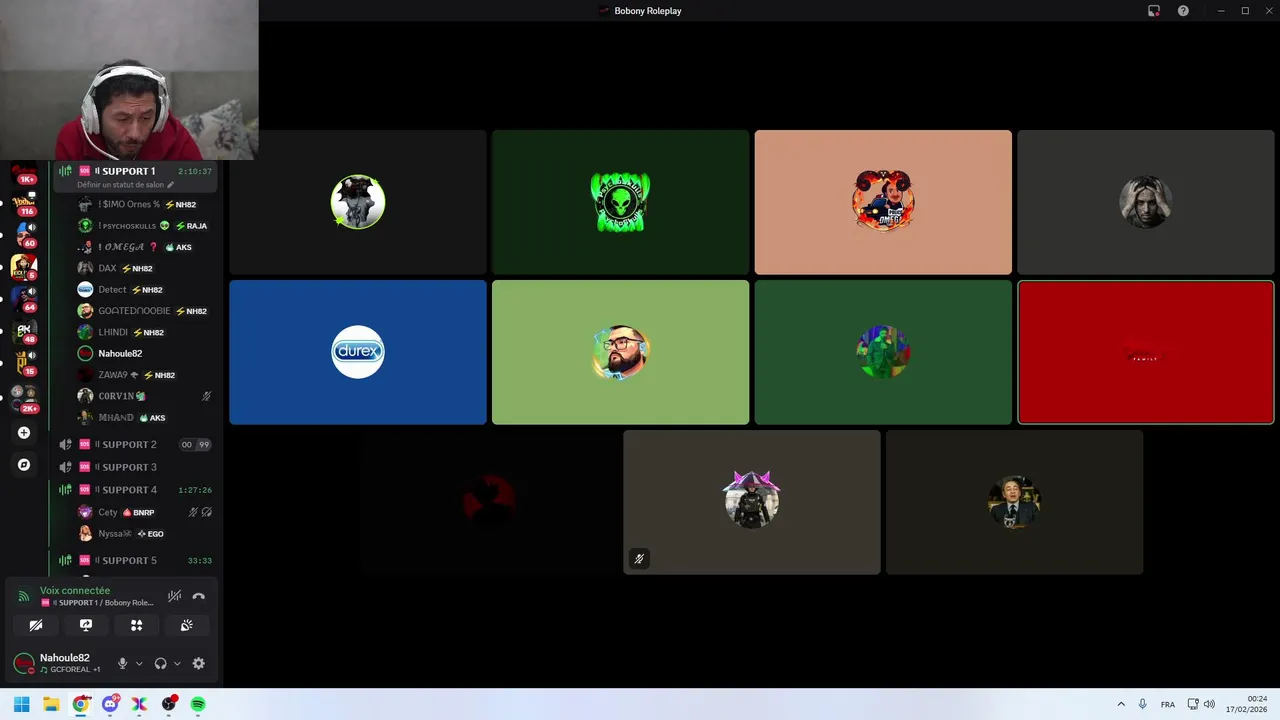
Task: Open the server with 48 badge
Action: [x=24, y=331]
